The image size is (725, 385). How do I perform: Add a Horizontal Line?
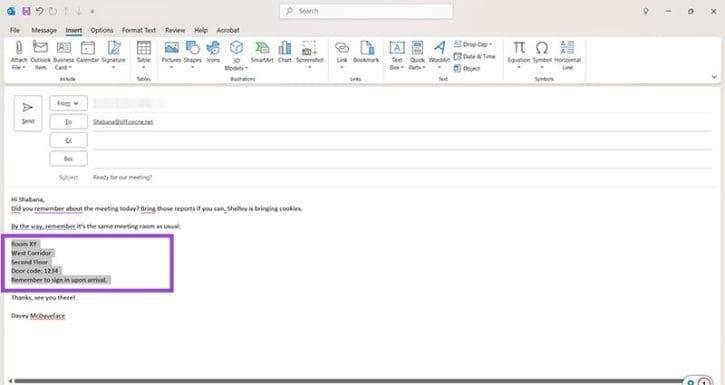(567, 55)
